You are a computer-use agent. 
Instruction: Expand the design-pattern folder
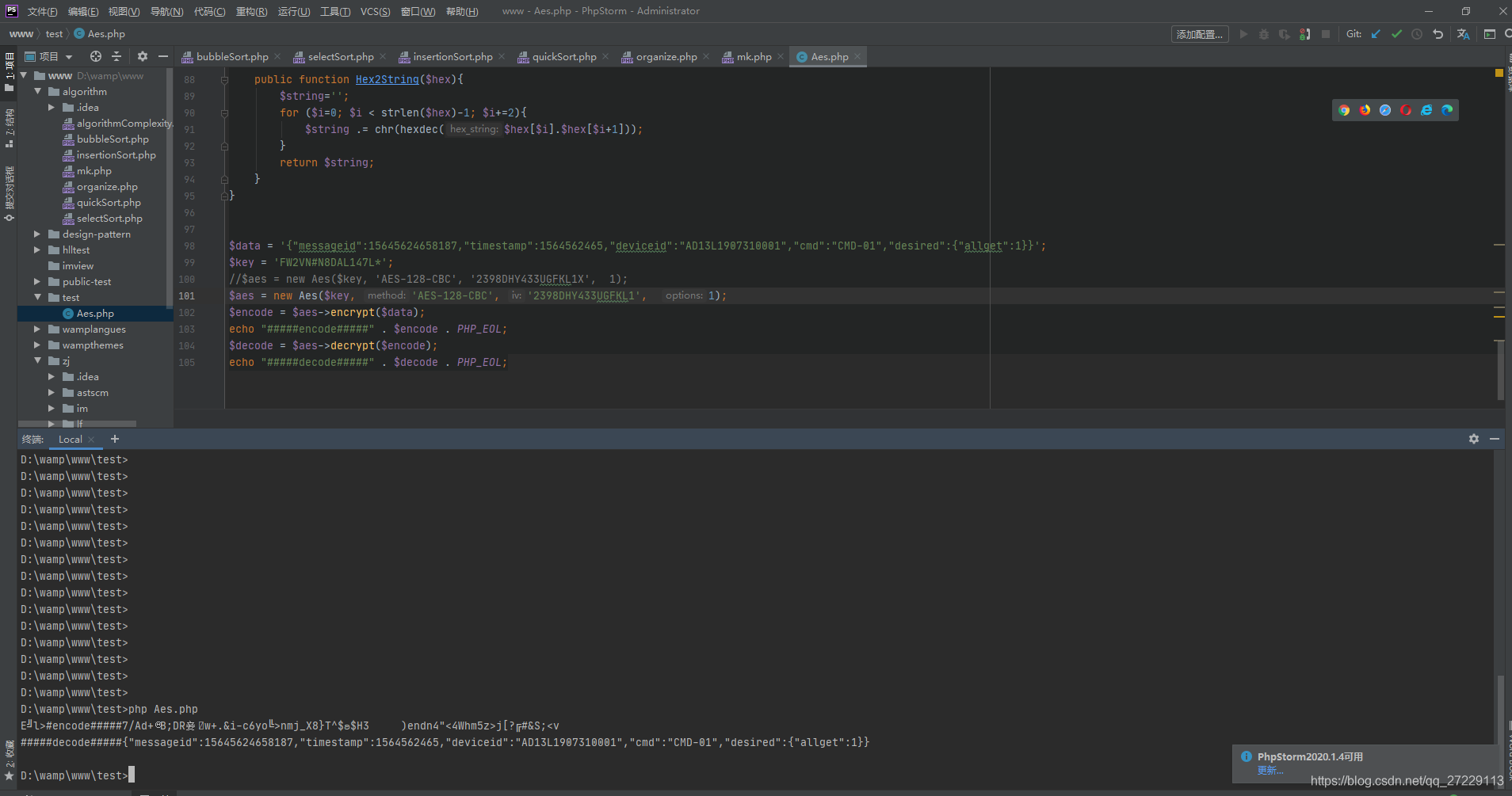pyautogui.click(x=36, y=234)
